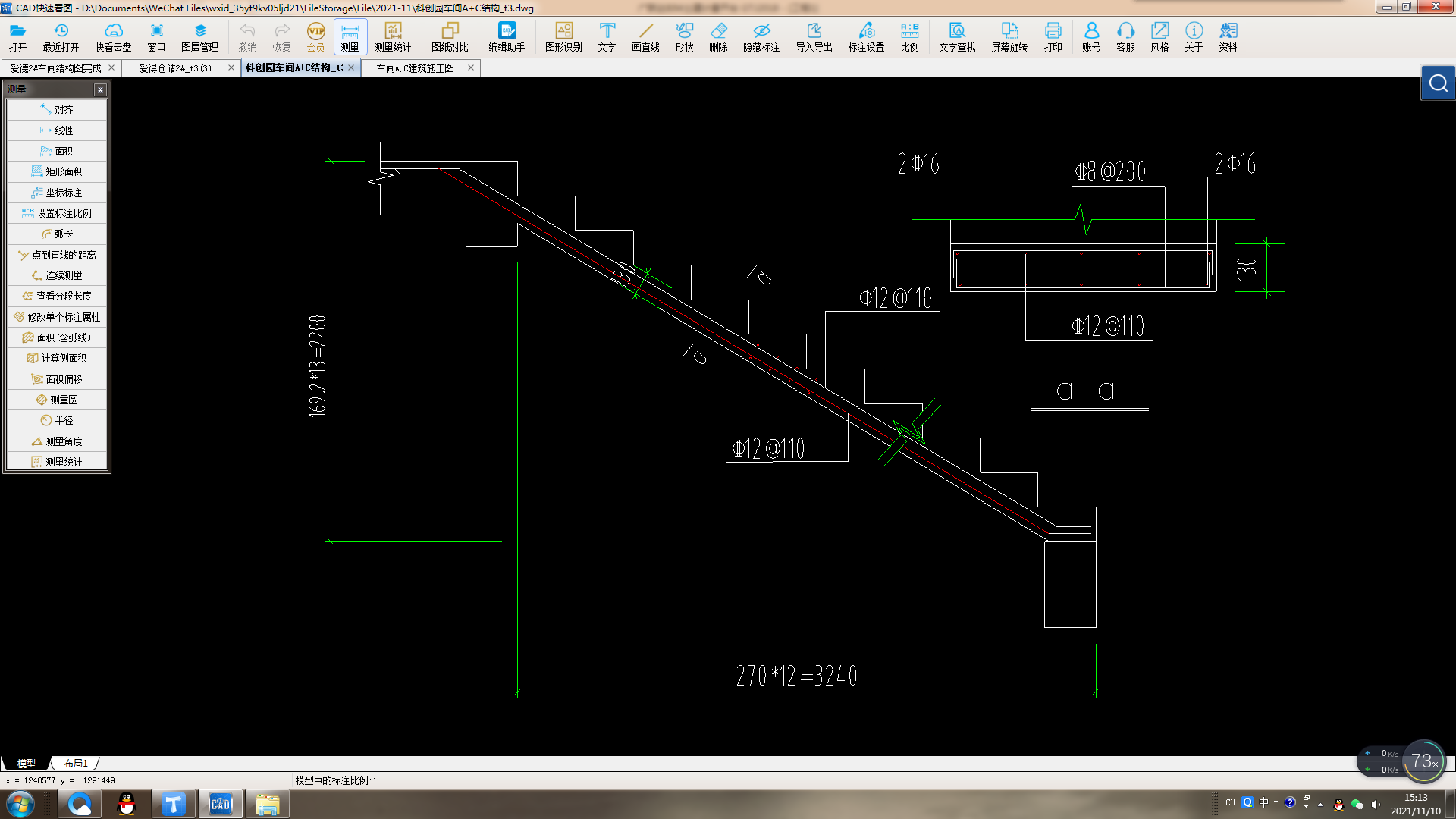Select 面积 area measurement
The image size is (1456, 819).
pos(57,151)
